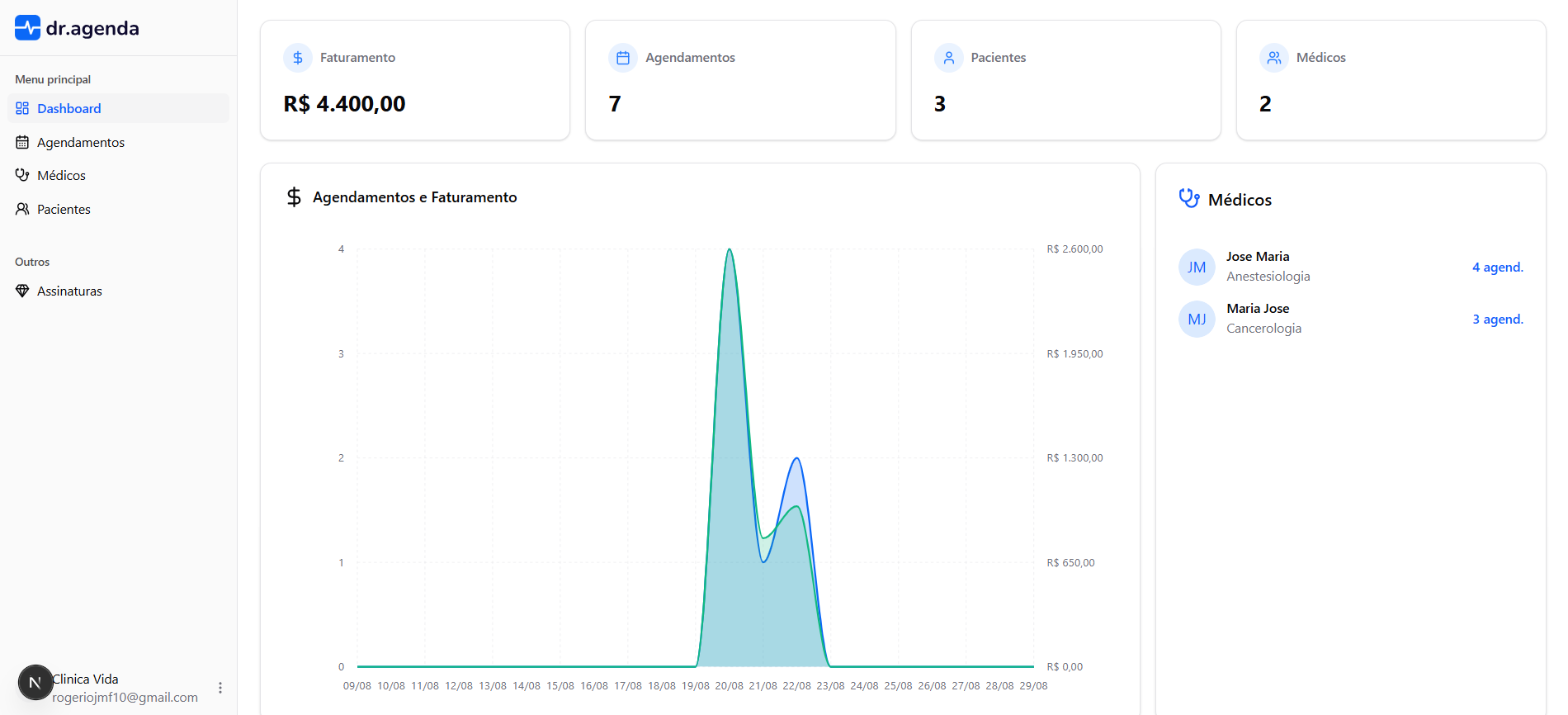This screenshot has width=1568, height=715.
Task: Click the users icon in Médicos card
Action: (x=1273, y=58)
